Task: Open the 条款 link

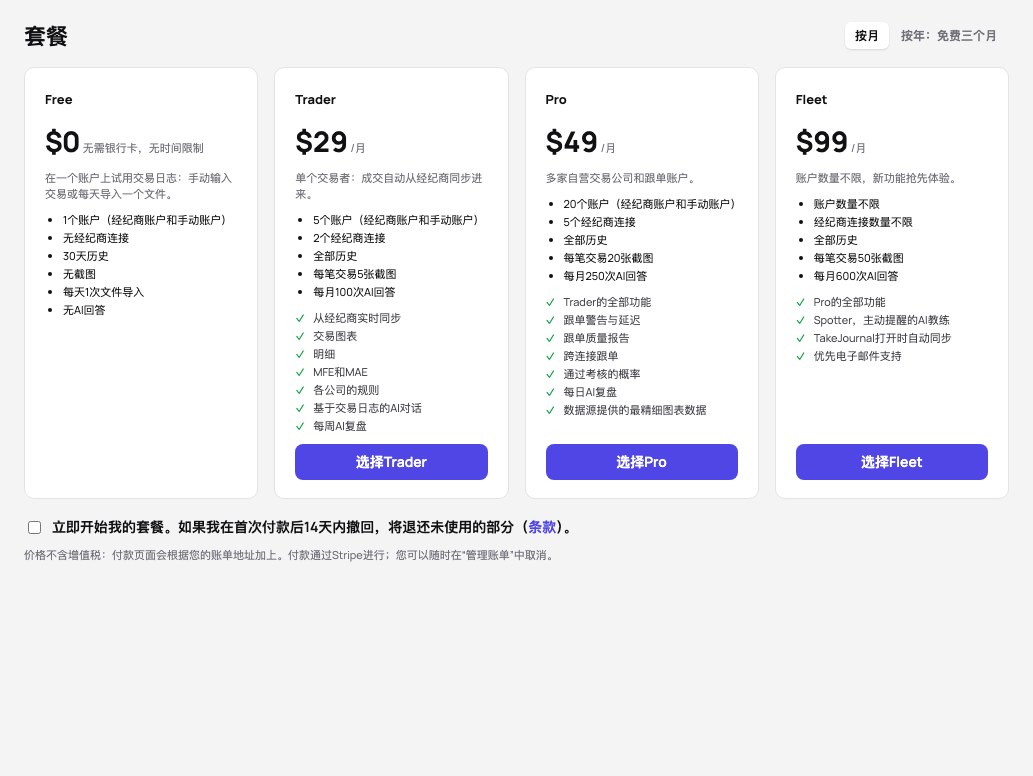Action: click(x=542, y=527)
